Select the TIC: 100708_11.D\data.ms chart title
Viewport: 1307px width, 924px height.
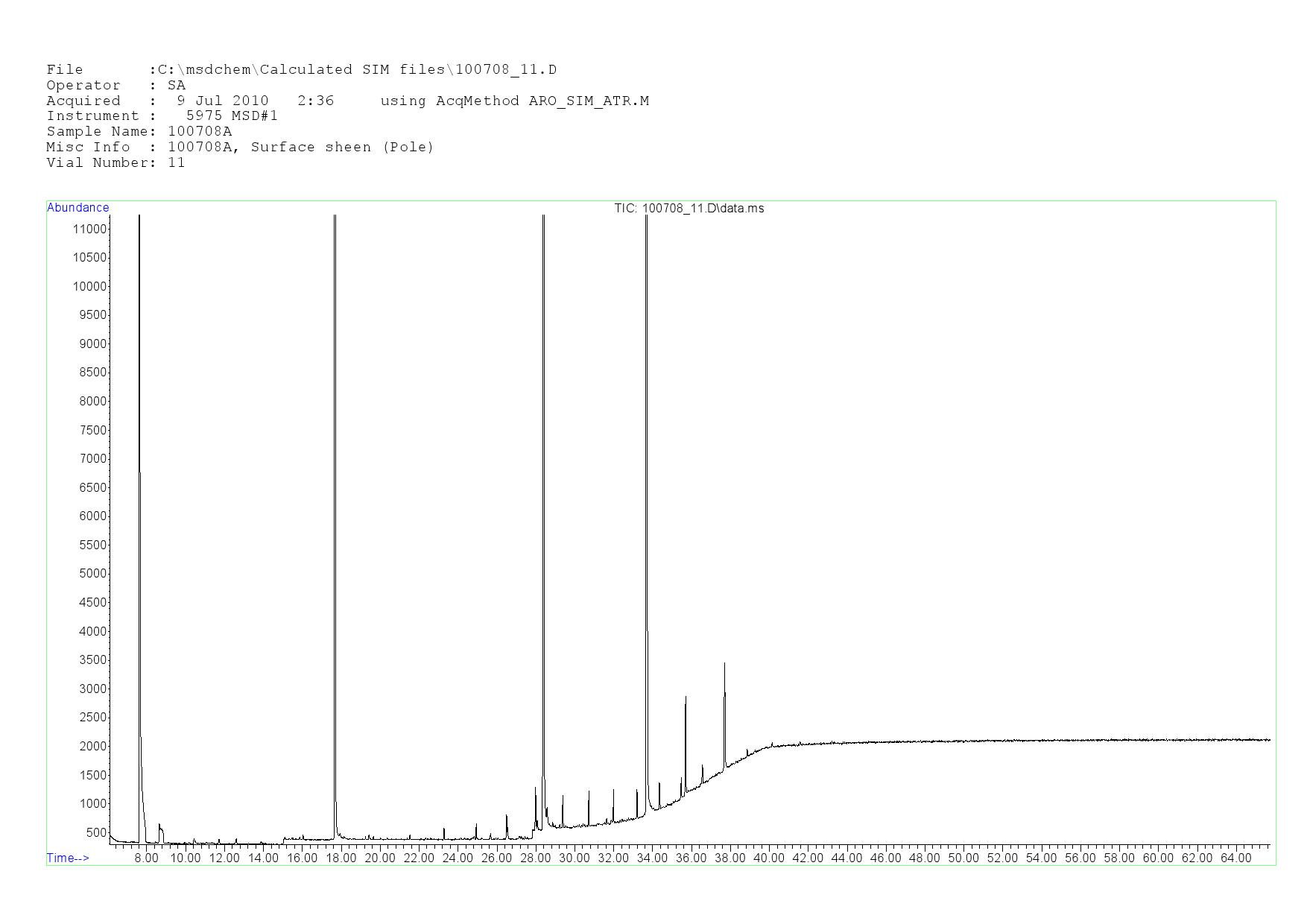(x=689, y=209)
